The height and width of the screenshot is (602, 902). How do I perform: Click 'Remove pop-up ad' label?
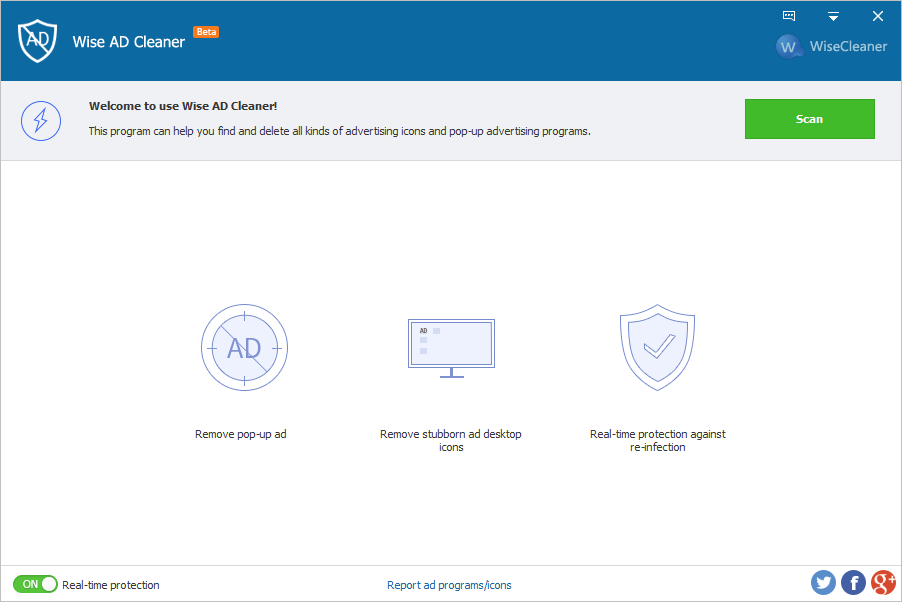(x=240, y=434)
